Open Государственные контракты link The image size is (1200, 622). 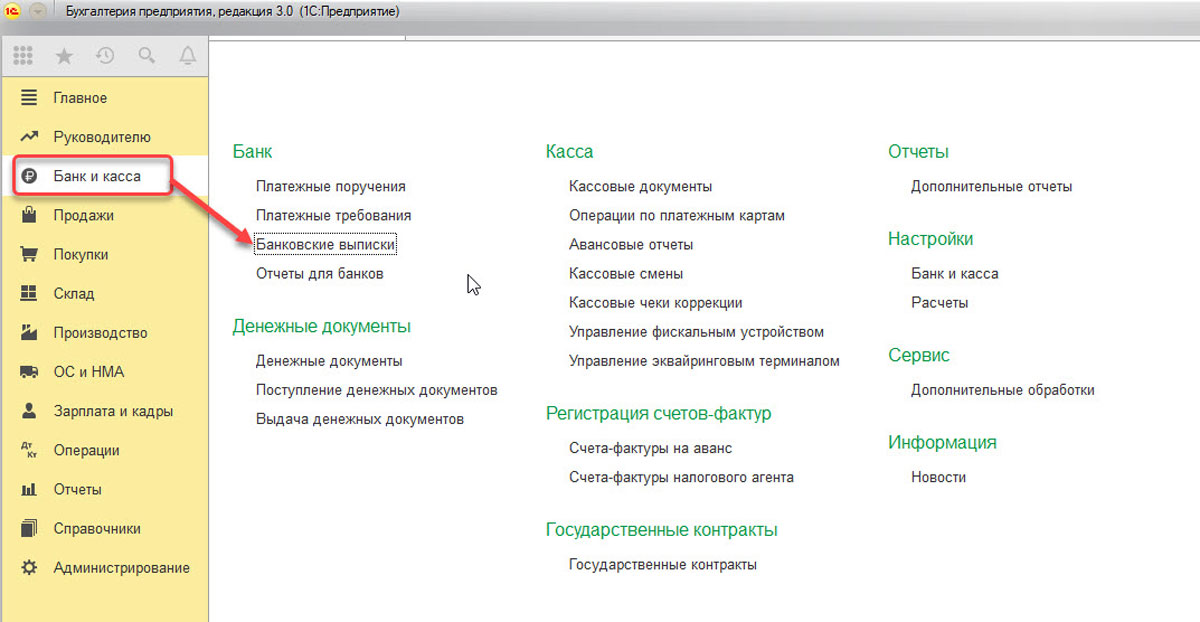662,564
